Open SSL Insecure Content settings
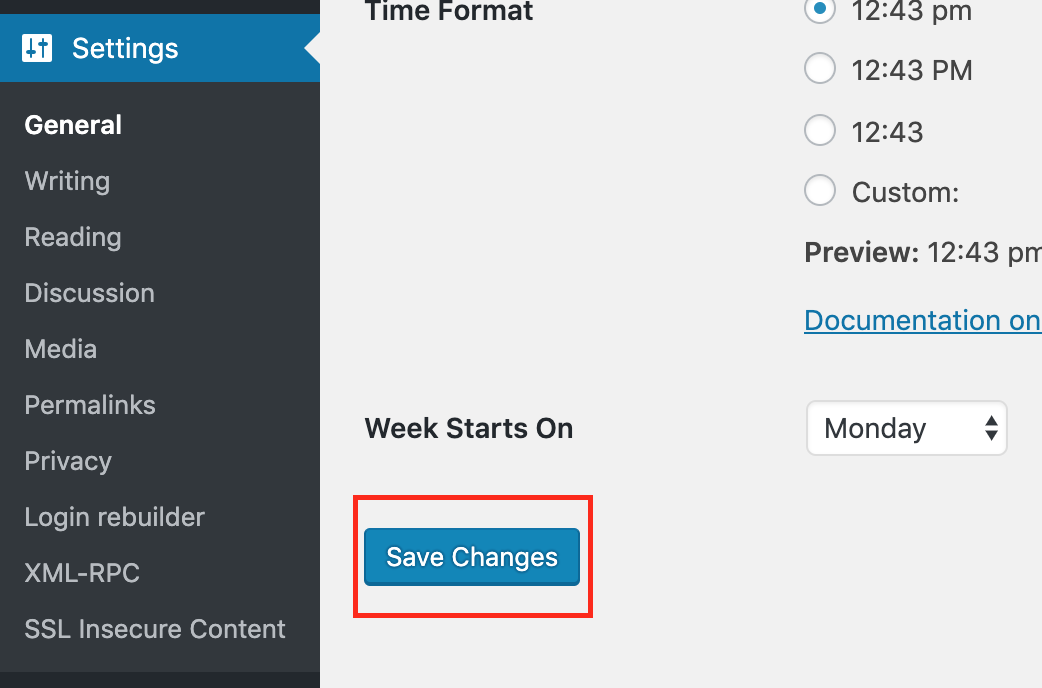 tap(155, 629)
